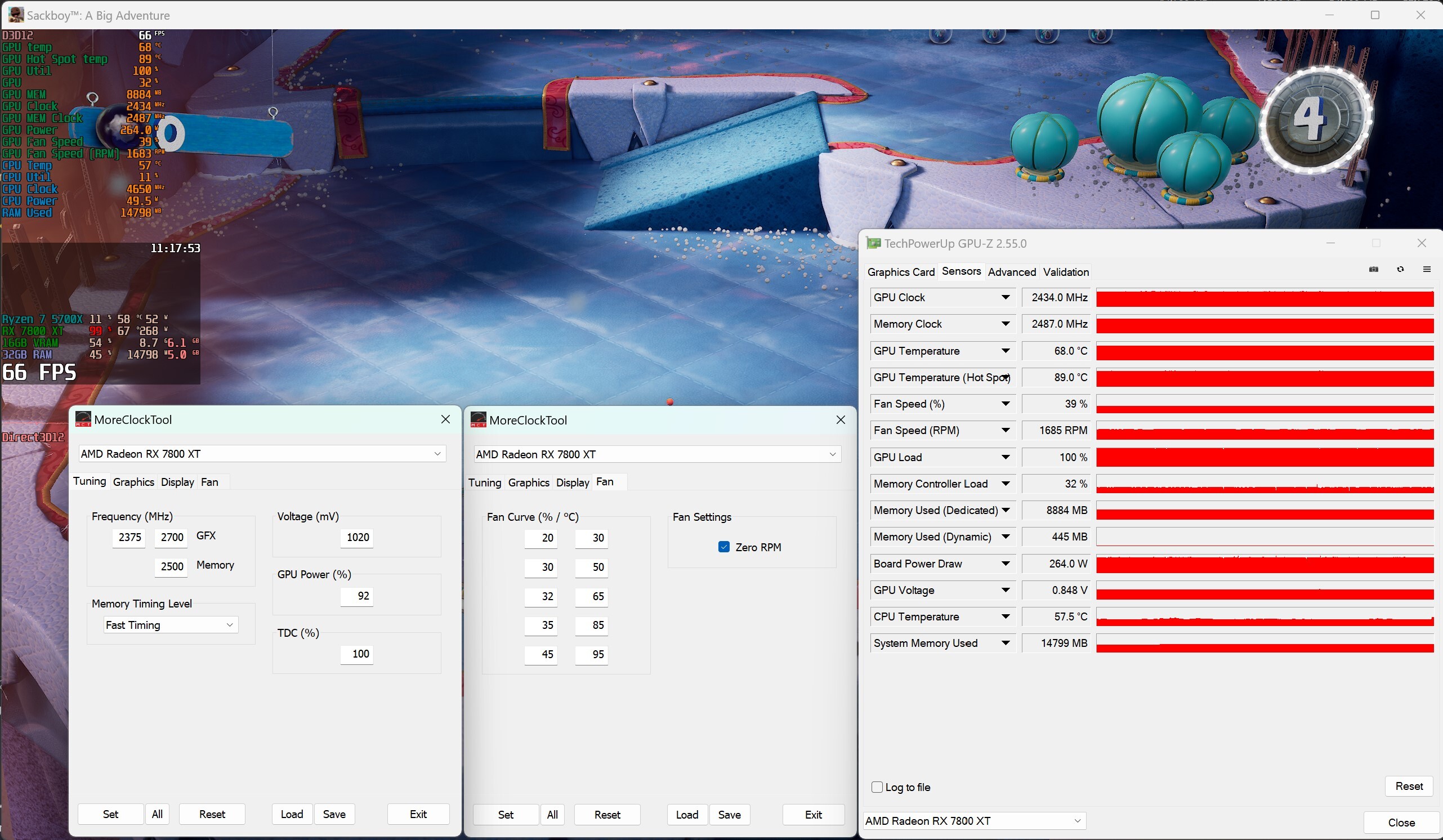This screenshot has width=1443, height=840.
Task: Click Save button in right MoreClockTool
Action: click(730, 815)
